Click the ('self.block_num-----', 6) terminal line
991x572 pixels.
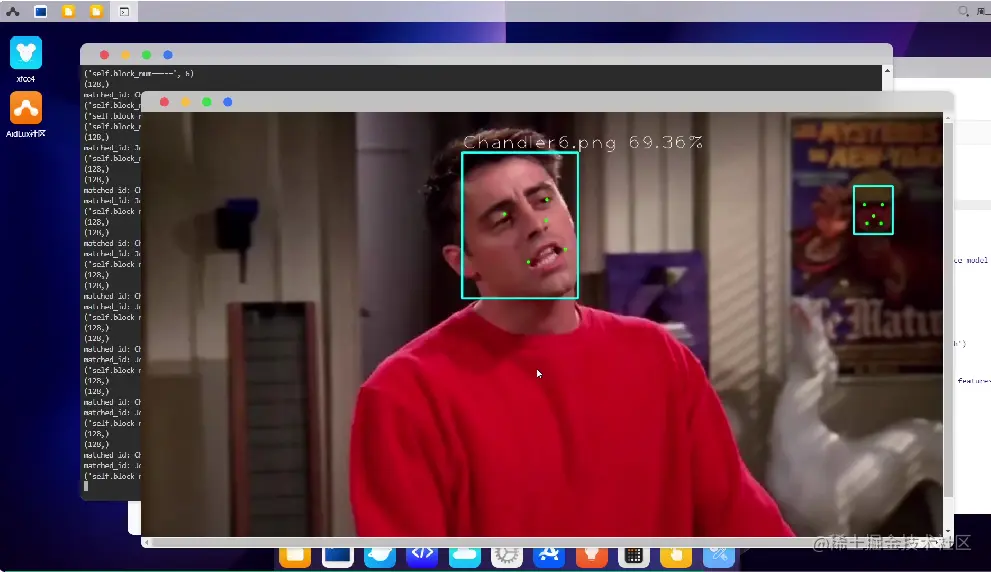[139, 73]
